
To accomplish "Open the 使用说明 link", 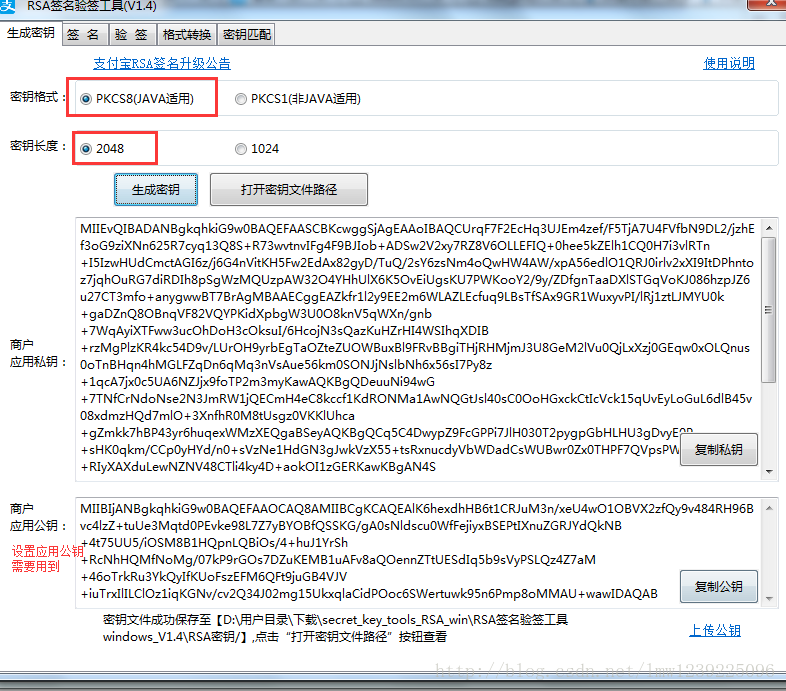I will tap(729, 63).
